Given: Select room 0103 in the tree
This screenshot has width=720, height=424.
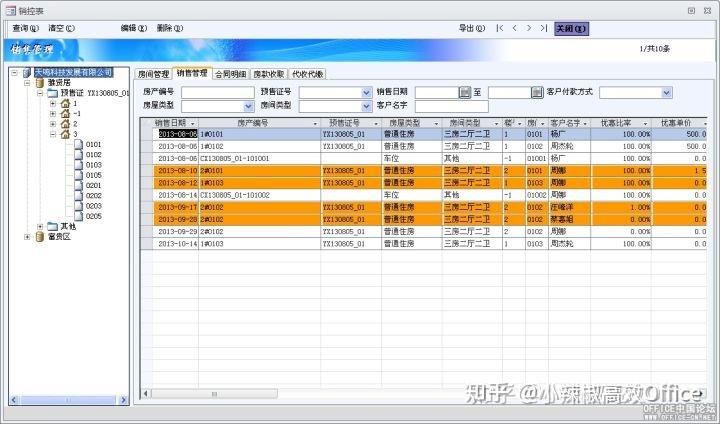Looking at the screenshot, I should pos(93,165).
